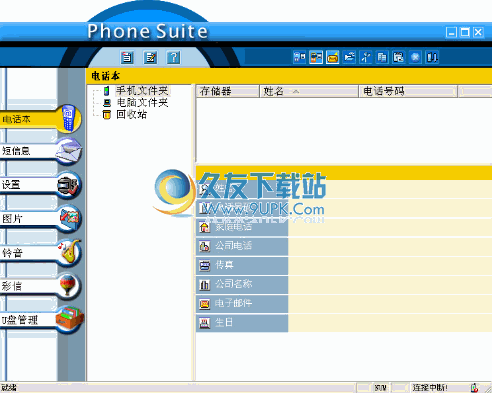This screenshot has height=393, width=492.
Task: Click the open folder toolbar icon
Action: point(349,57)
